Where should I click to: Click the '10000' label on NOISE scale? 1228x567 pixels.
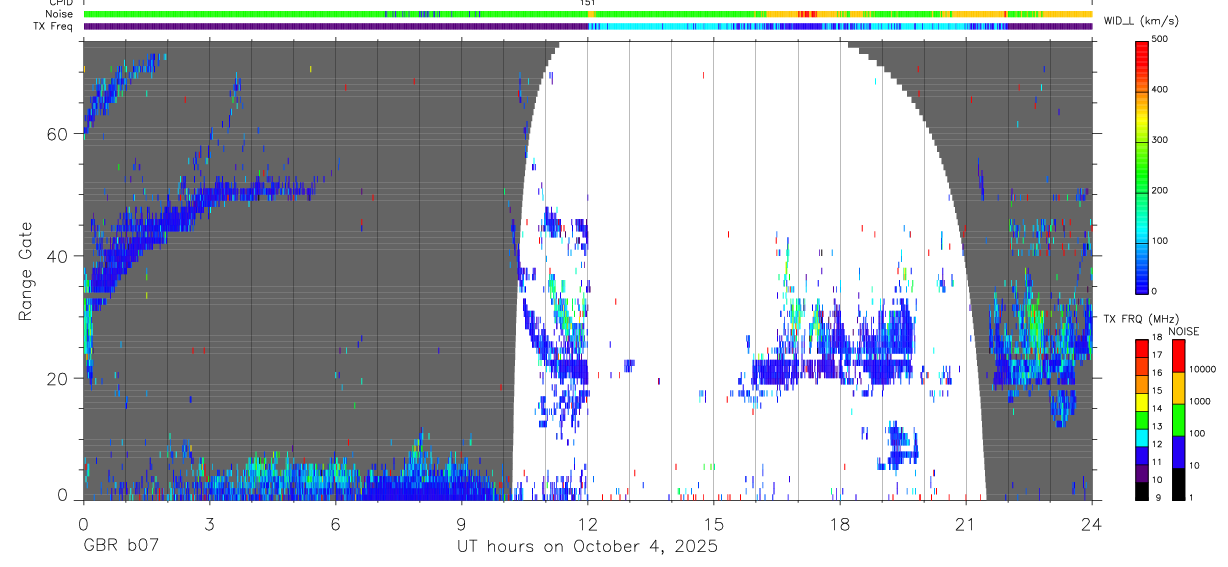coord(1202,369)
